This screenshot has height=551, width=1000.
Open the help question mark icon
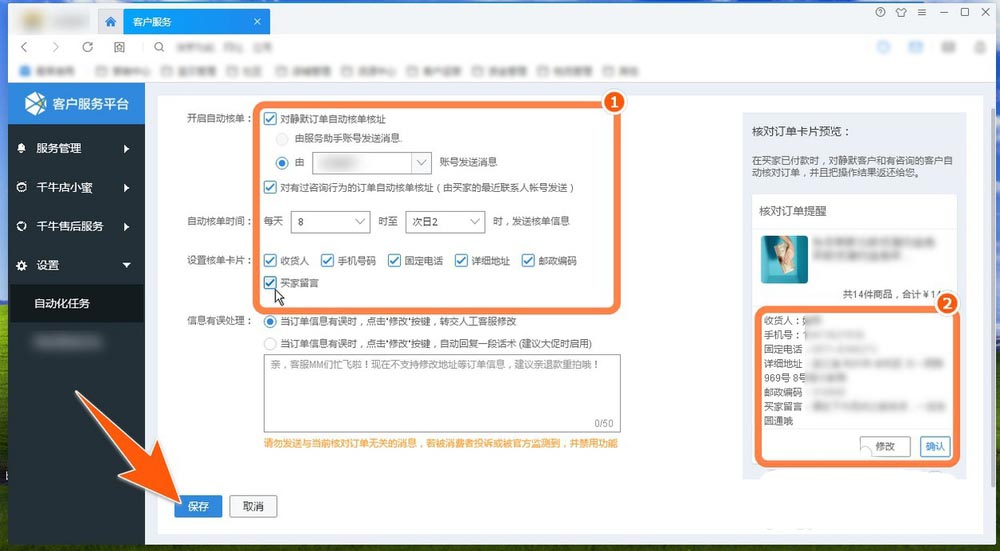880,12
